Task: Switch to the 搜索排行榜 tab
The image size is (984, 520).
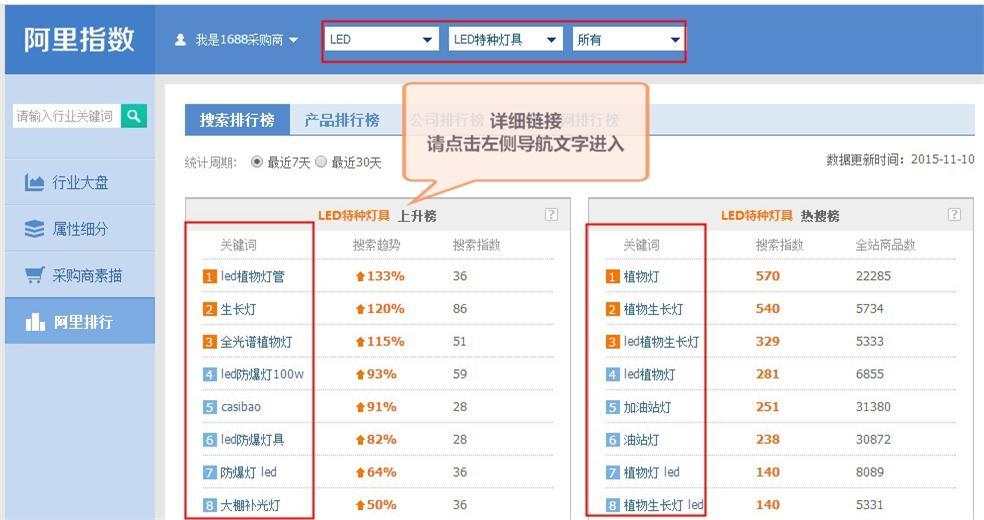Action: click(236, 120)
